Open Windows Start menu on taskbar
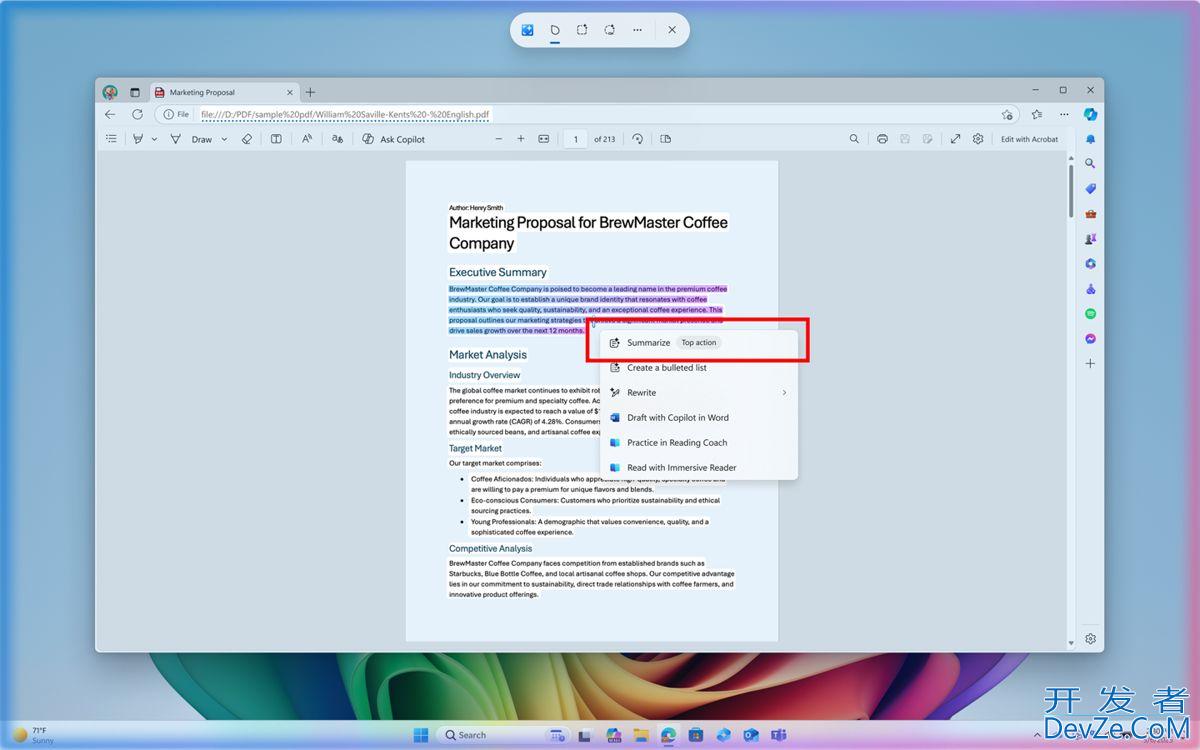The height and width of the screenshot is (750, 1200). (x=421, y=735)
